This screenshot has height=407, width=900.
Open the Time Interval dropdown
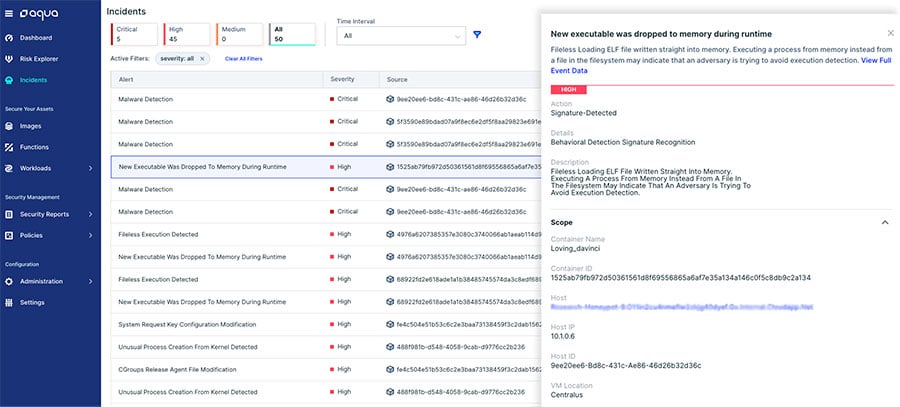(x=400, y=36)
